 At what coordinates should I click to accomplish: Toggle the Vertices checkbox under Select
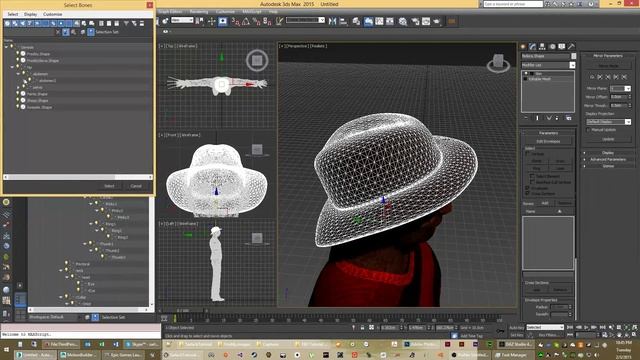click(528, 154)
